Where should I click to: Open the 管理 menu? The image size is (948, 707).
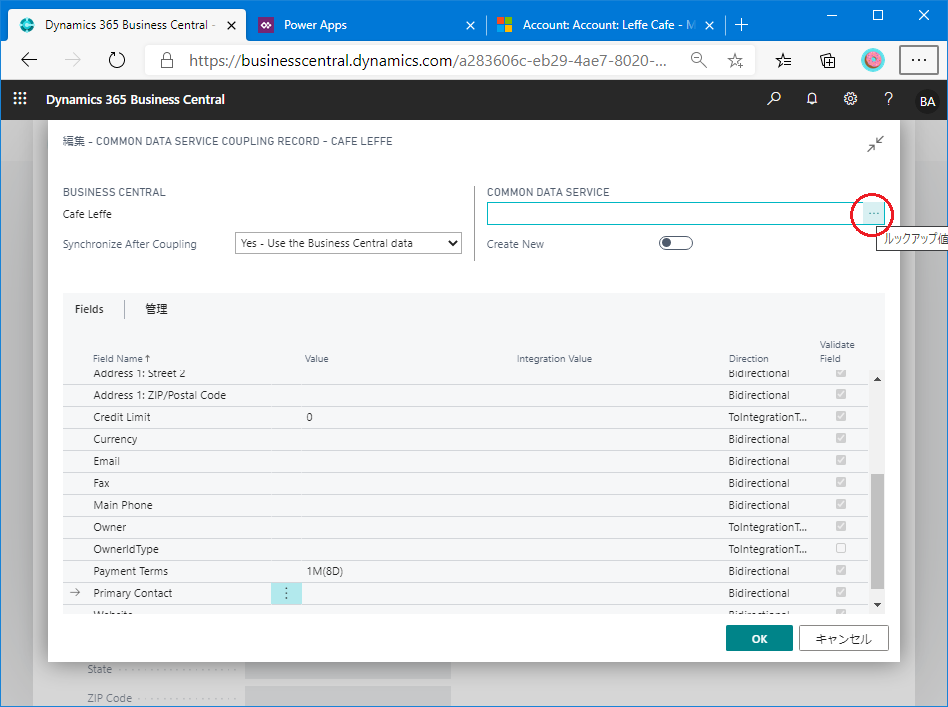pos(156,309)
